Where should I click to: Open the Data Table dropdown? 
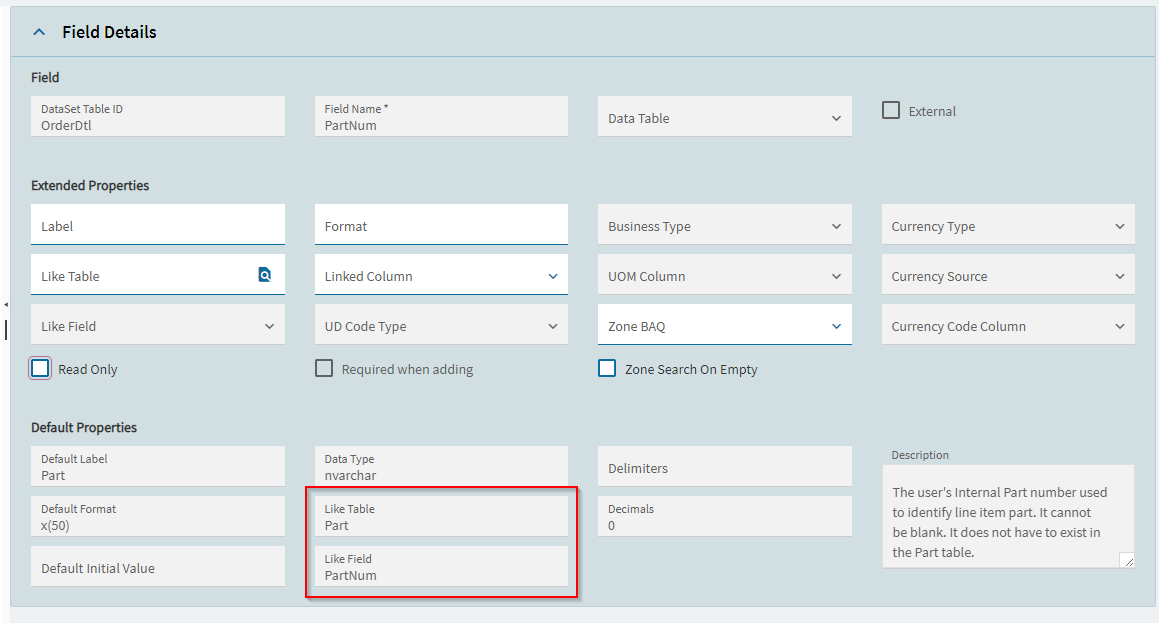click(724, 117)
